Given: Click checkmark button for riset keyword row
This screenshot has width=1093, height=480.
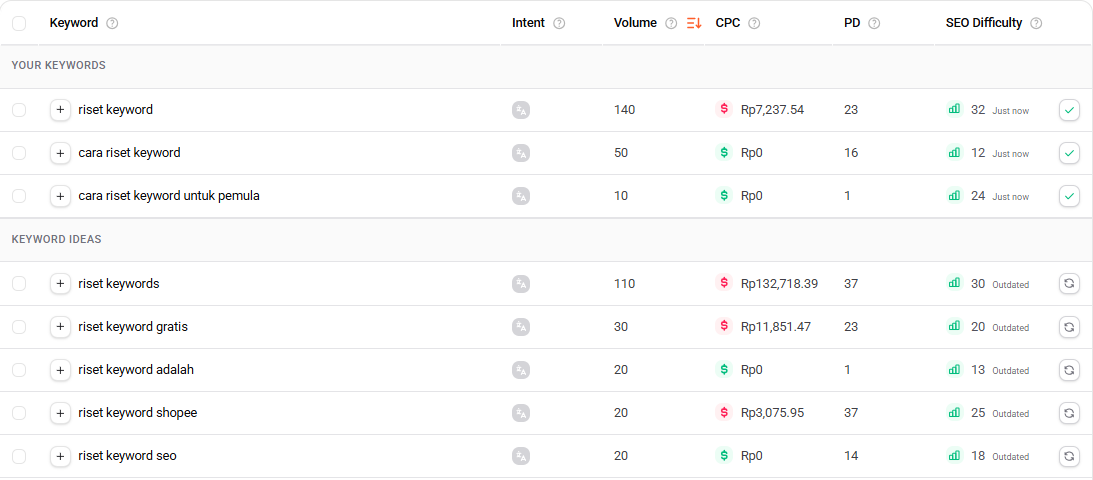Looking at the screenshot, I should pos(1069,110).
